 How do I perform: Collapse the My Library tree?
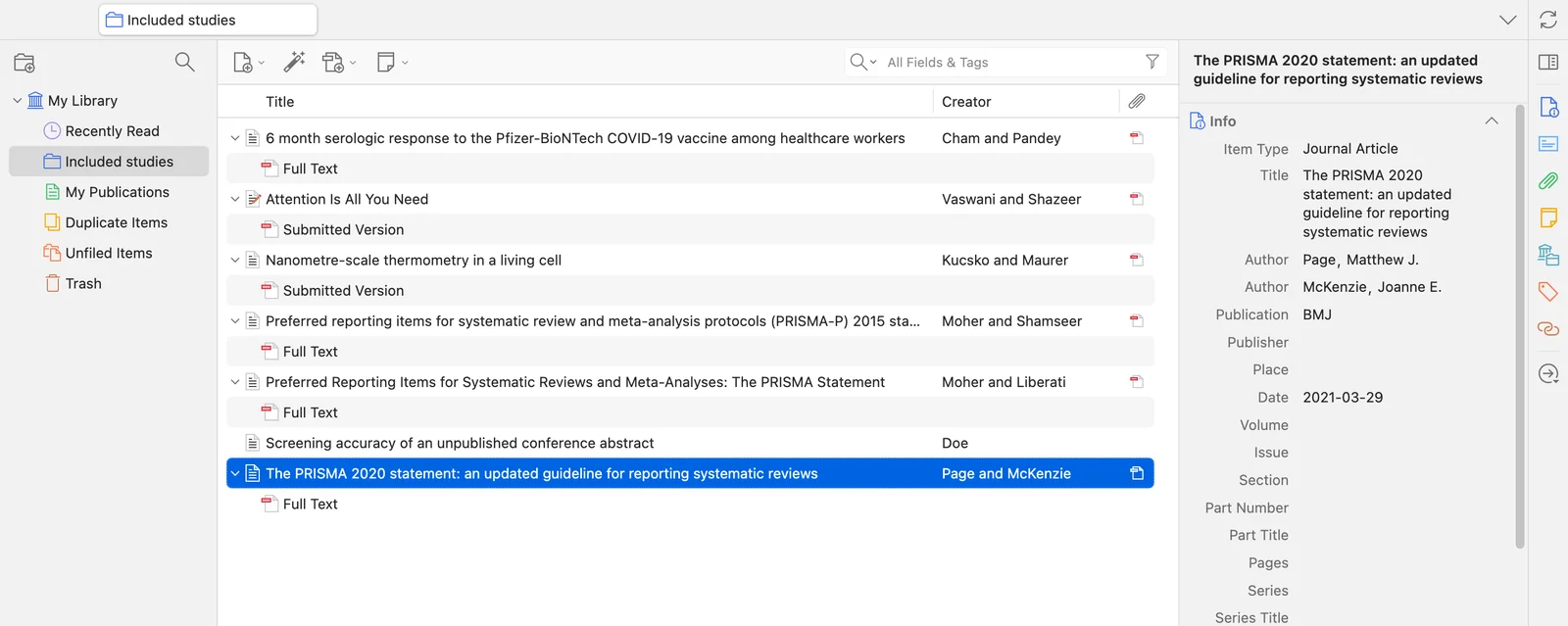coord(17,100)
